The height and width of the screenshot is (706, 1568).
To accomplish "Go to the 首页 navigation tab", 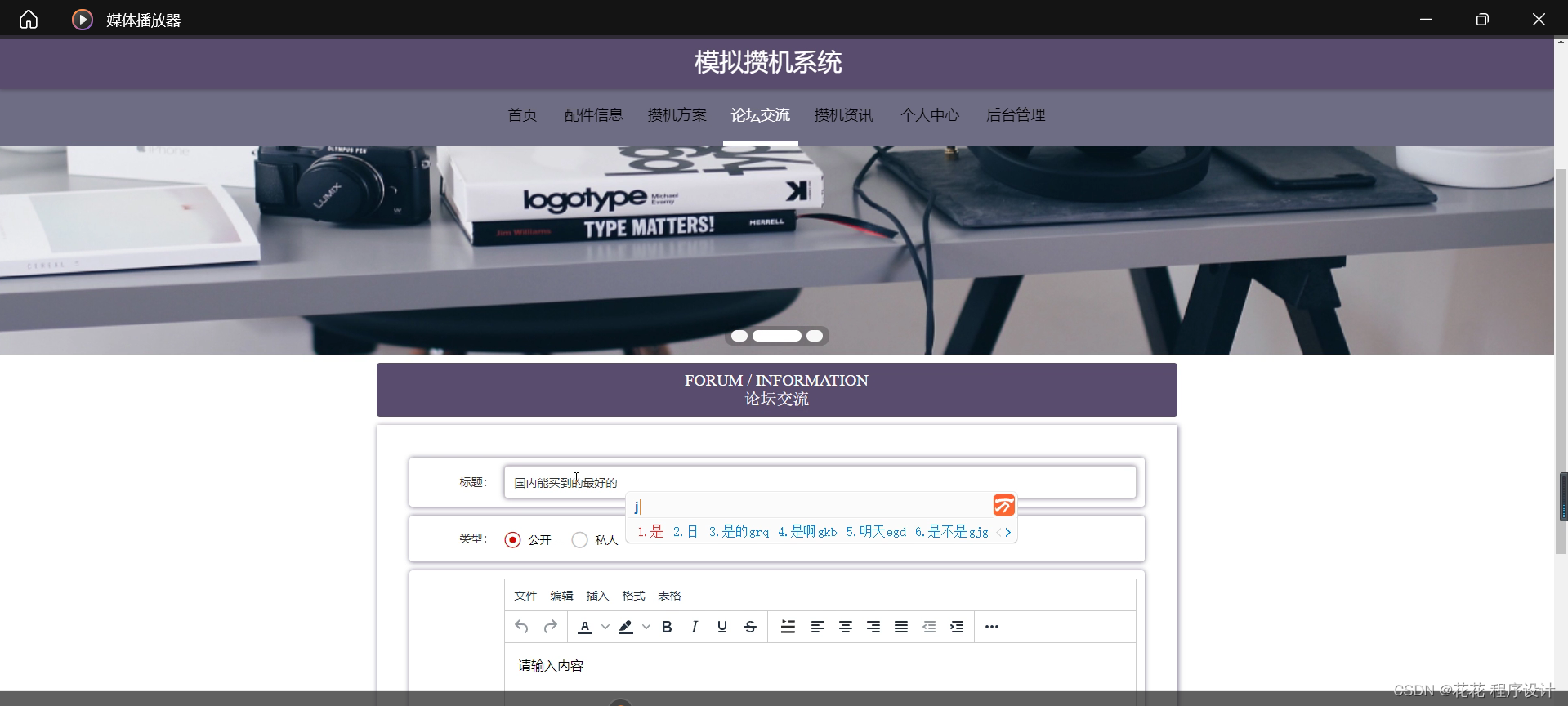I will click(x=522, y=115).
